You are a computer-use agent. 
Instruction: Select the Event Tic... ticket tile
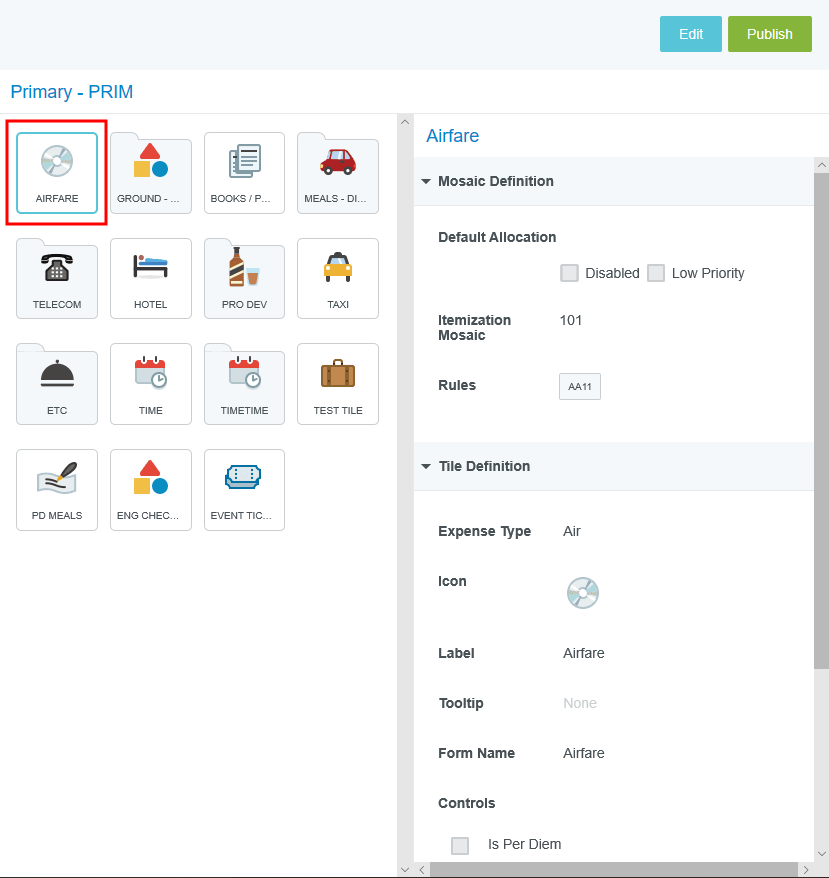point(244,490)
